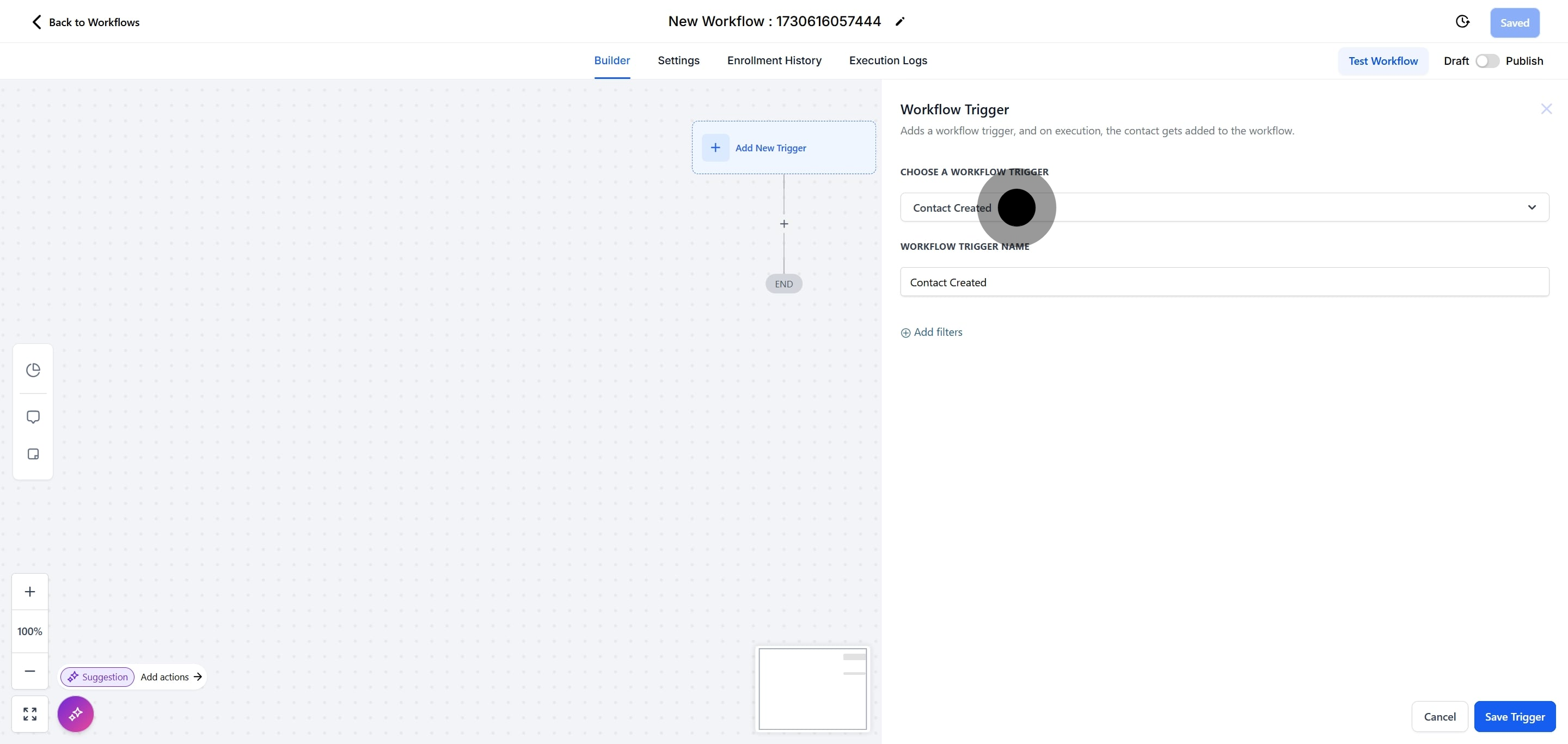Close the Workflow Trigger panel
The height and width of the screenshot is (744, 1568).
point(1546,109)
